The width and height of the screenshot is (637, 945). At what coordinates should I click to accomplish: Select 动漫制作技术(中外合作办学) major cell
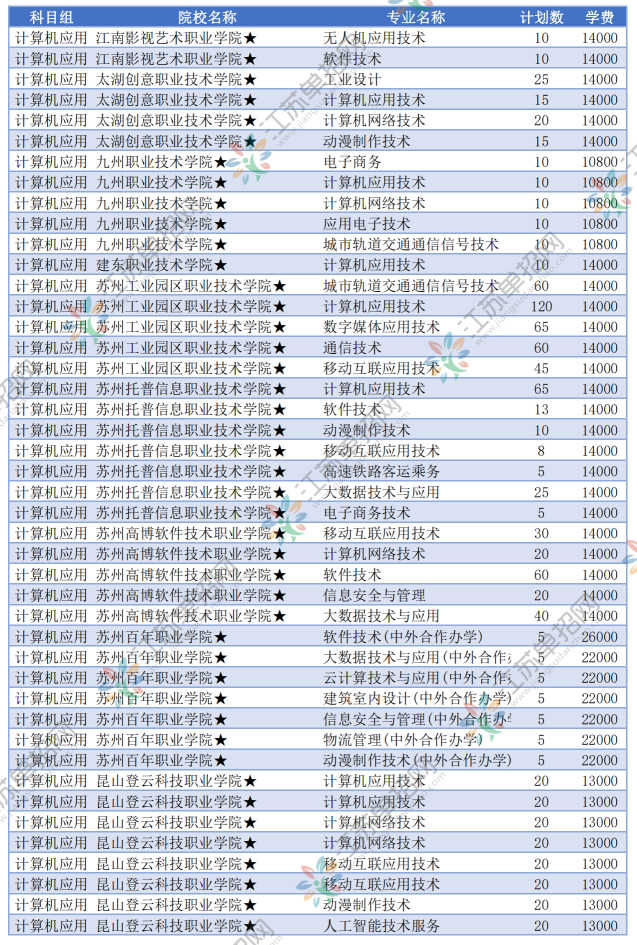pyautogui.click(x=418, y=761)
